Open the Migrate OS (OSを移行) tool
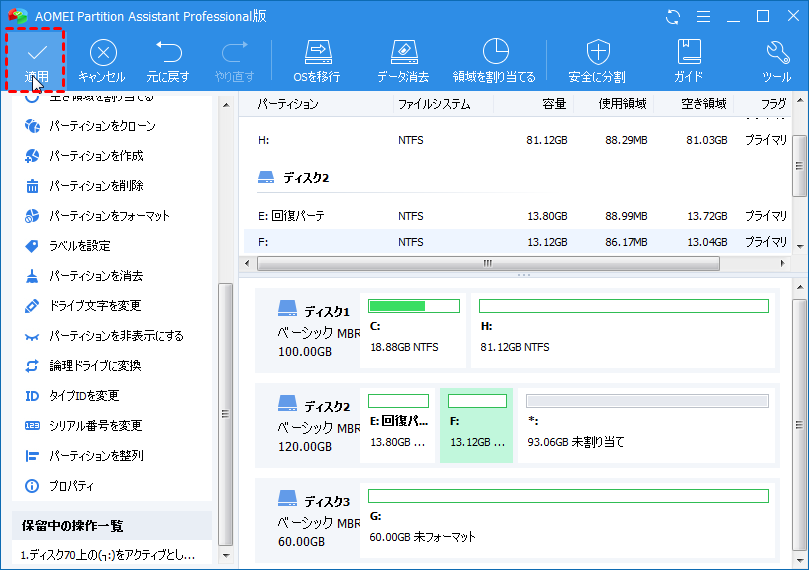 pyautogui.click(x=317, y=61)
